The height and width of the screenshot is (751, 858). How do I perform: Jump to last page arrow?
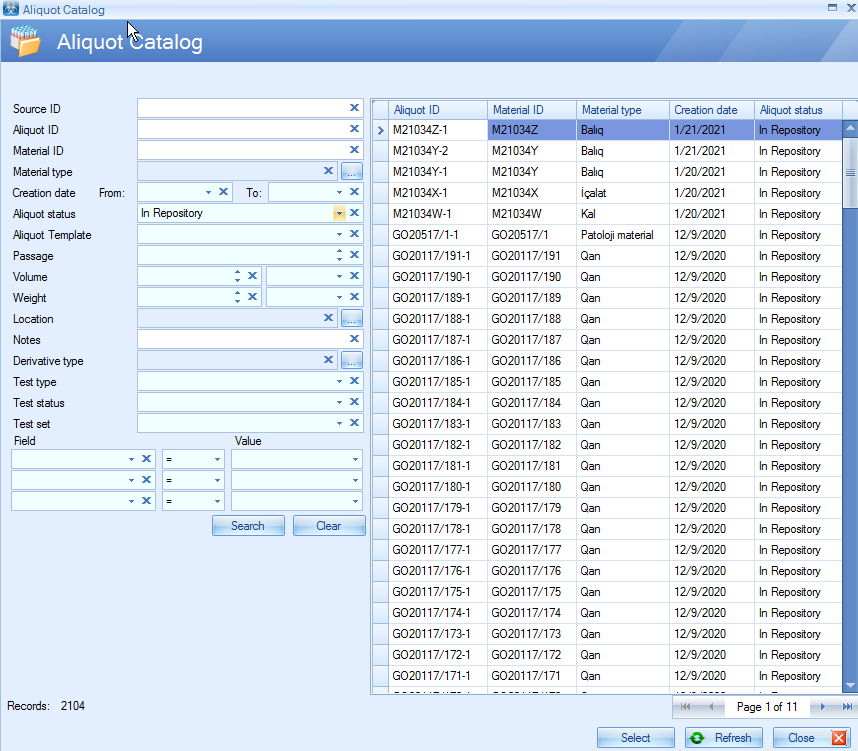point(846,707)
